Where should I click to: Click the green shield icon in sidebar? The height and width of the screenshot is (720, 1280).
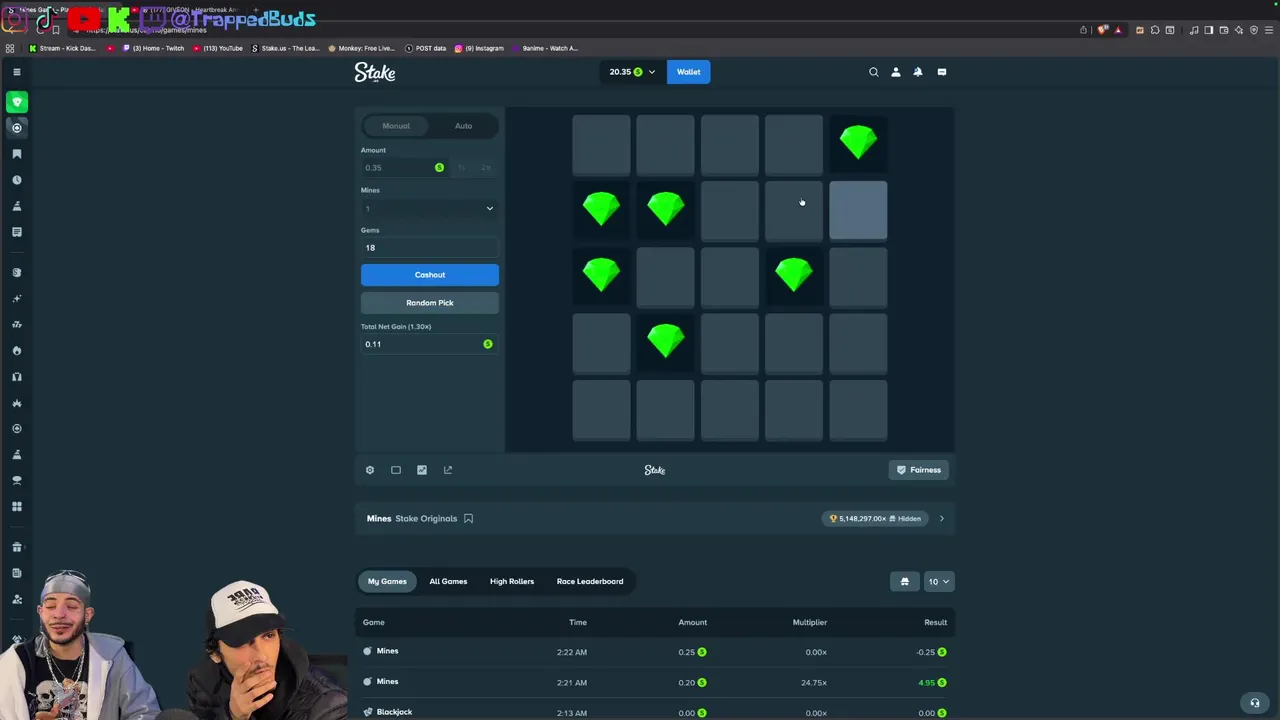tap(16, 102)
